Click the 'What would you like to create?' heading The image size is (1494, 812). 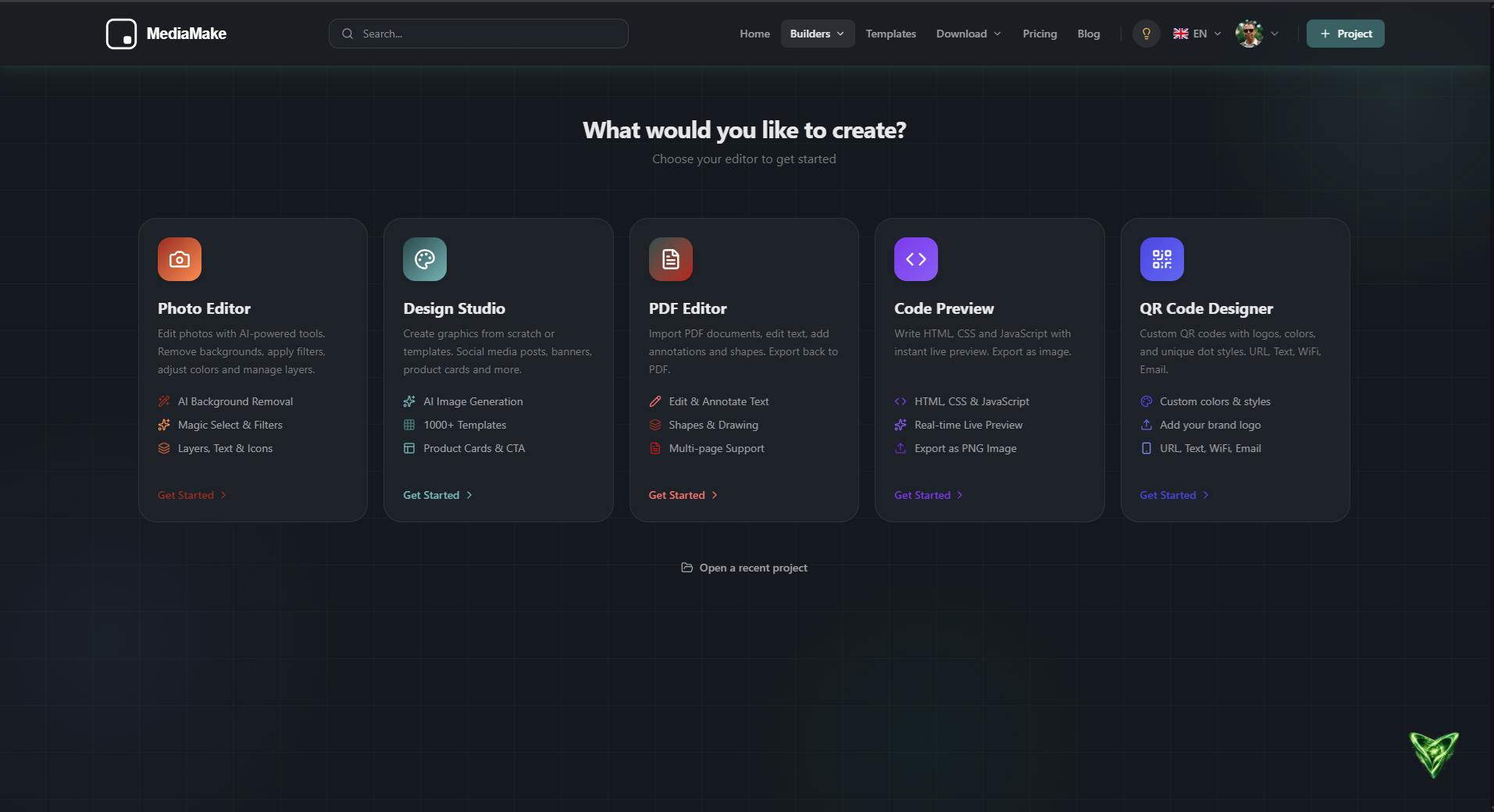click(744, 130)
